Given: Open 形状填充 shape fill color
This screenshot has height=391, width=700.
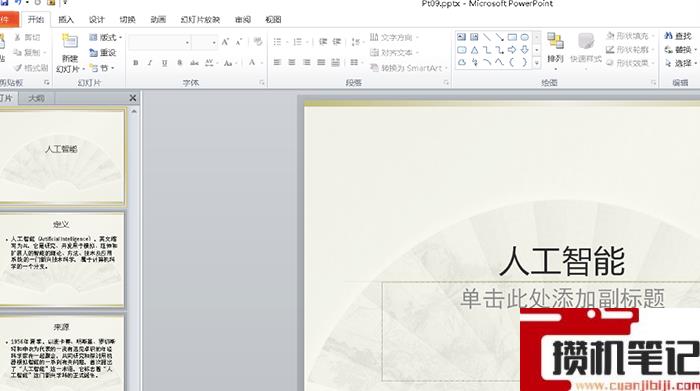Looking at the screenshot, I should click(630, 36).
